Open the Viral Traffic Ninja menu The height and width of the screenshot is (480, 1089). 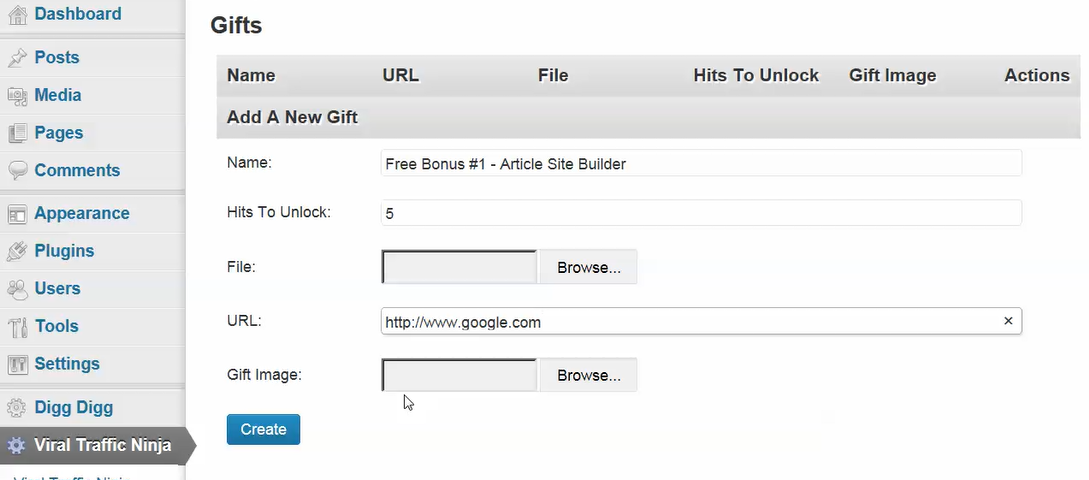pyautogui.click(x=102, y=446)
